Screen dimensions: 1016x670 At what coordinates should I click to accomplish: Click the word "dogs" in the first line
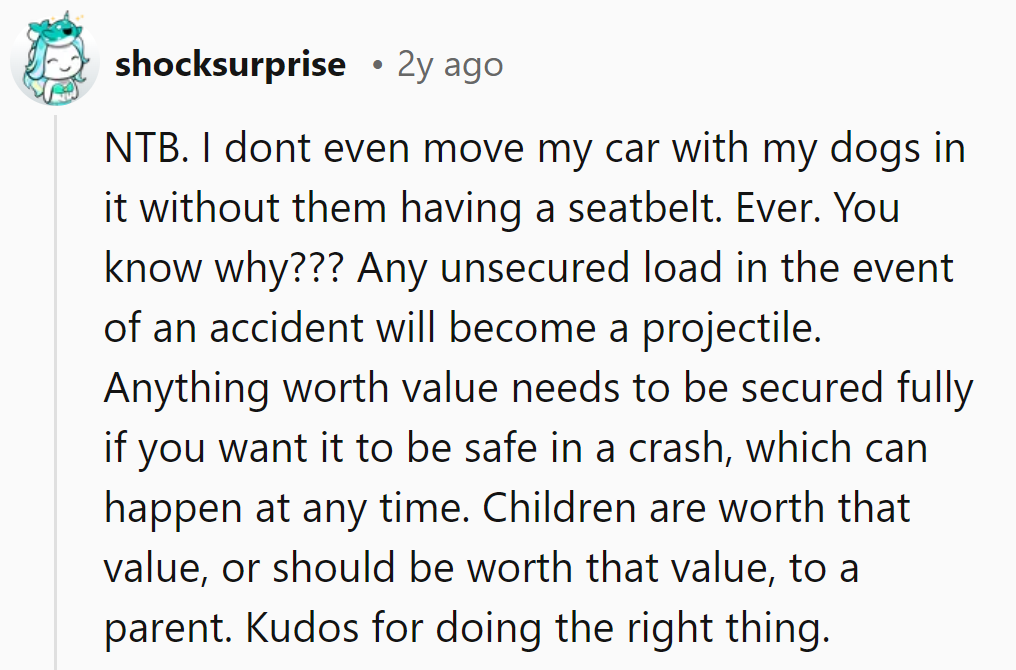click(854, 150)
